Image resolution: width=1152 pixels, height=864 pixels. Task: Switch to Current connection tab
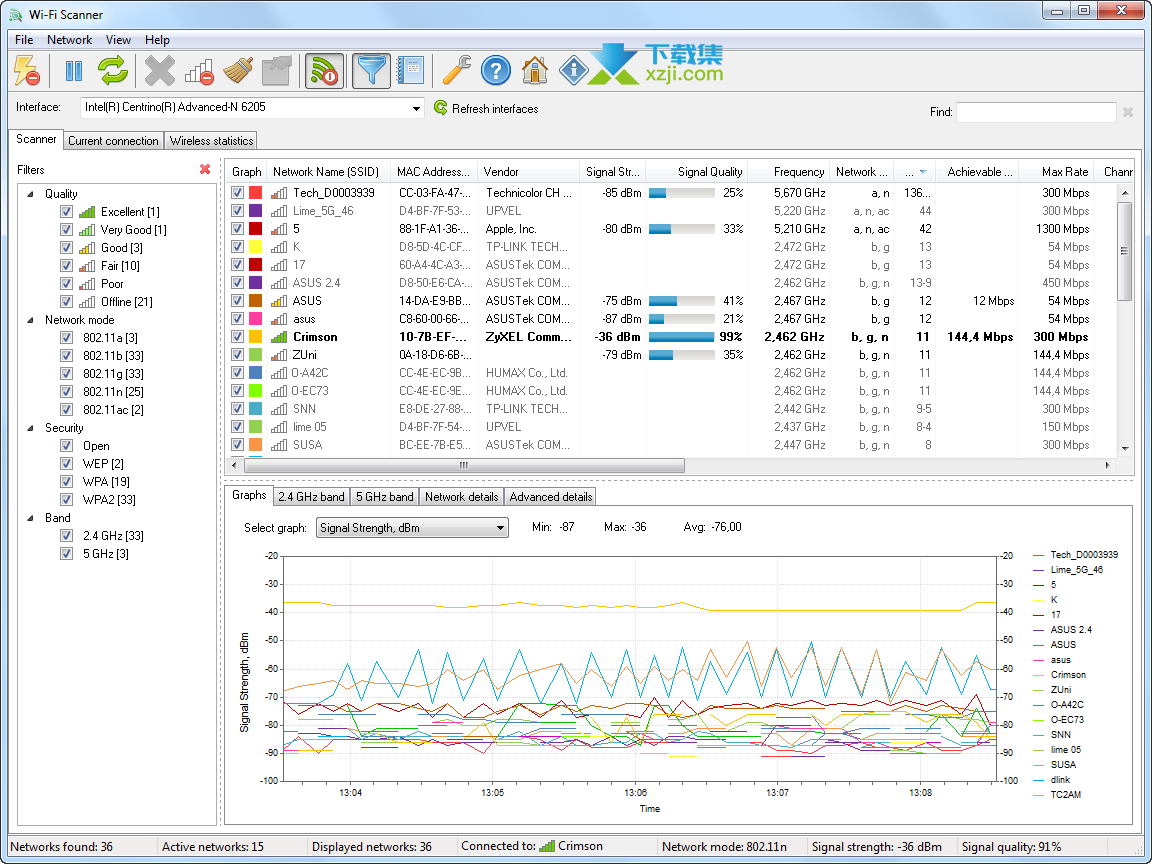coord(113,141)
